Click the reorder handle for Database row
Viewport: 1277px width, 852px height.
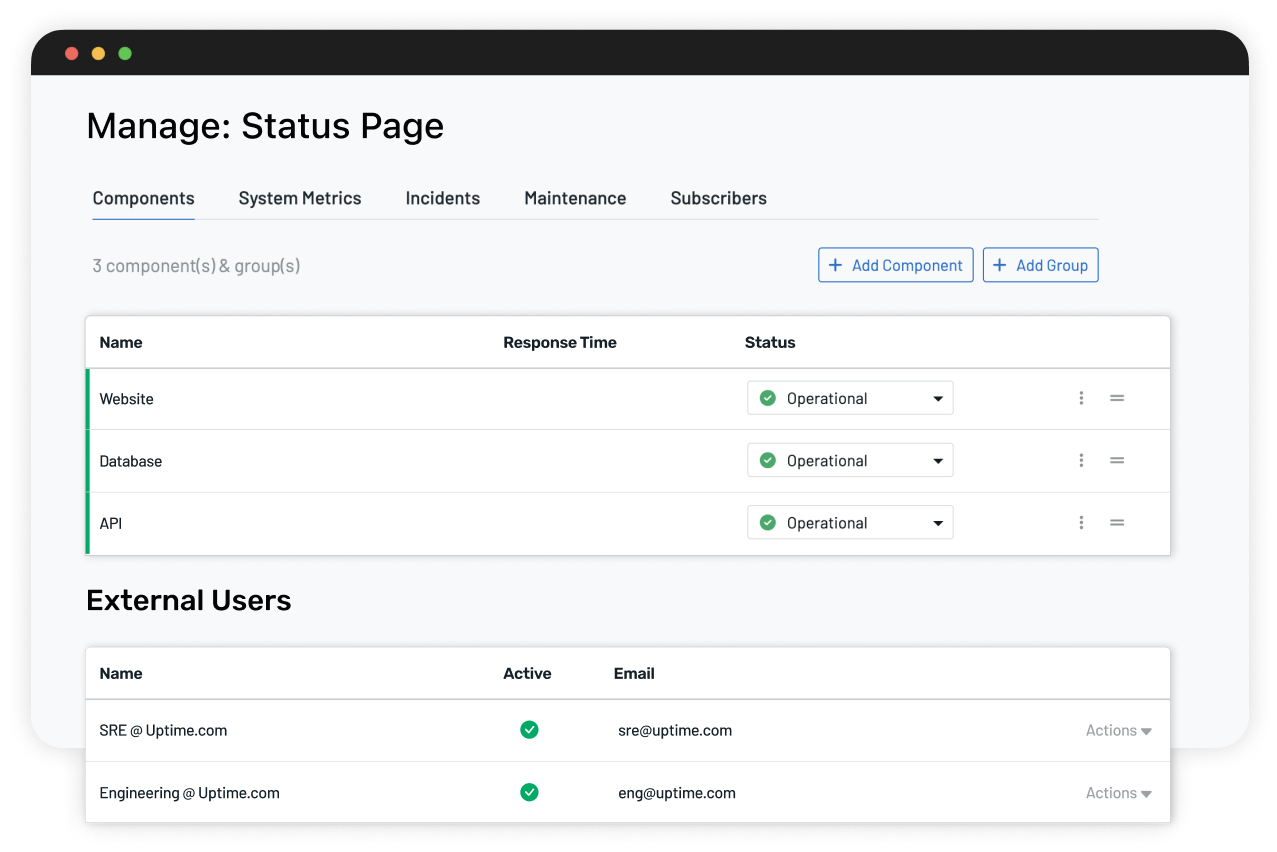1117,460
